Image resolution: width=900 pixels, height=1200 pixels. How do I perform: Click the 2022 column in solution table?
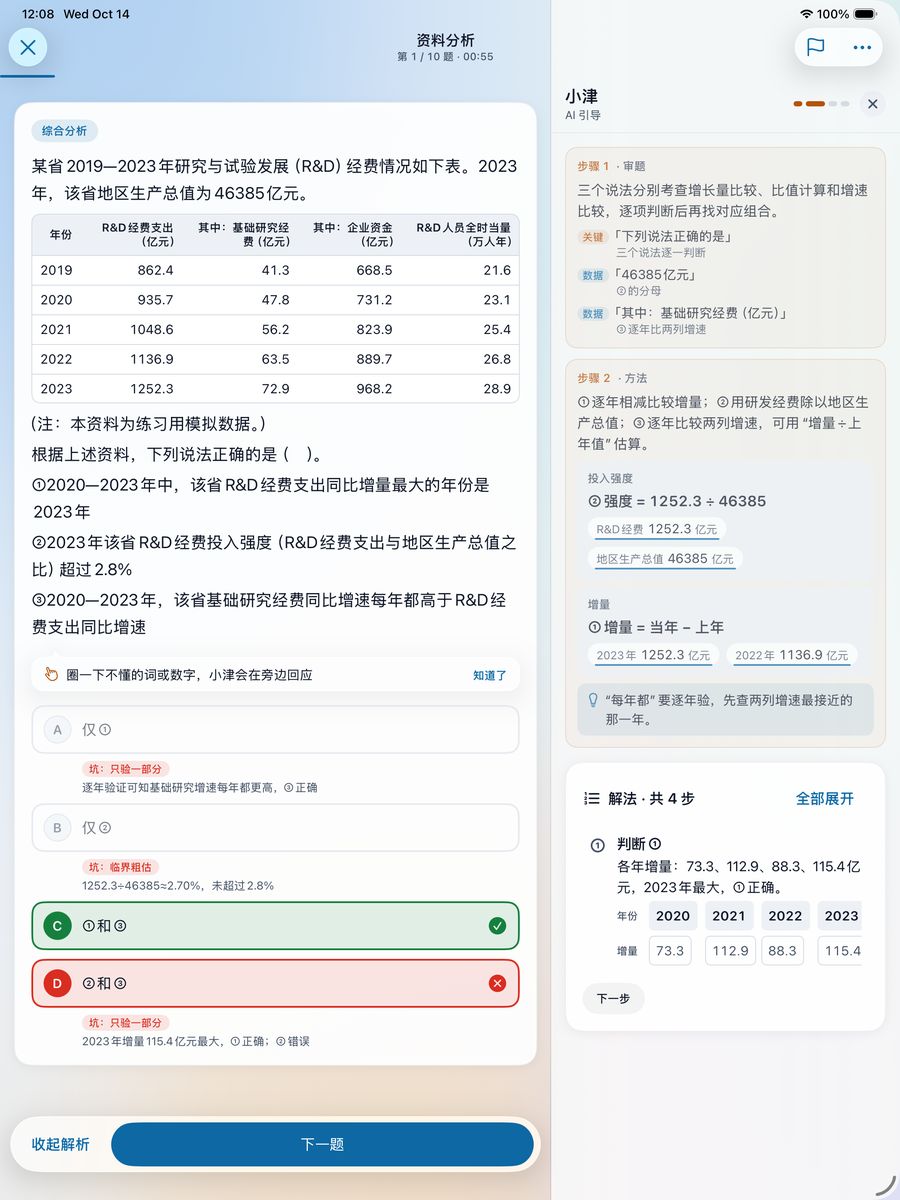tap(785, 915)
